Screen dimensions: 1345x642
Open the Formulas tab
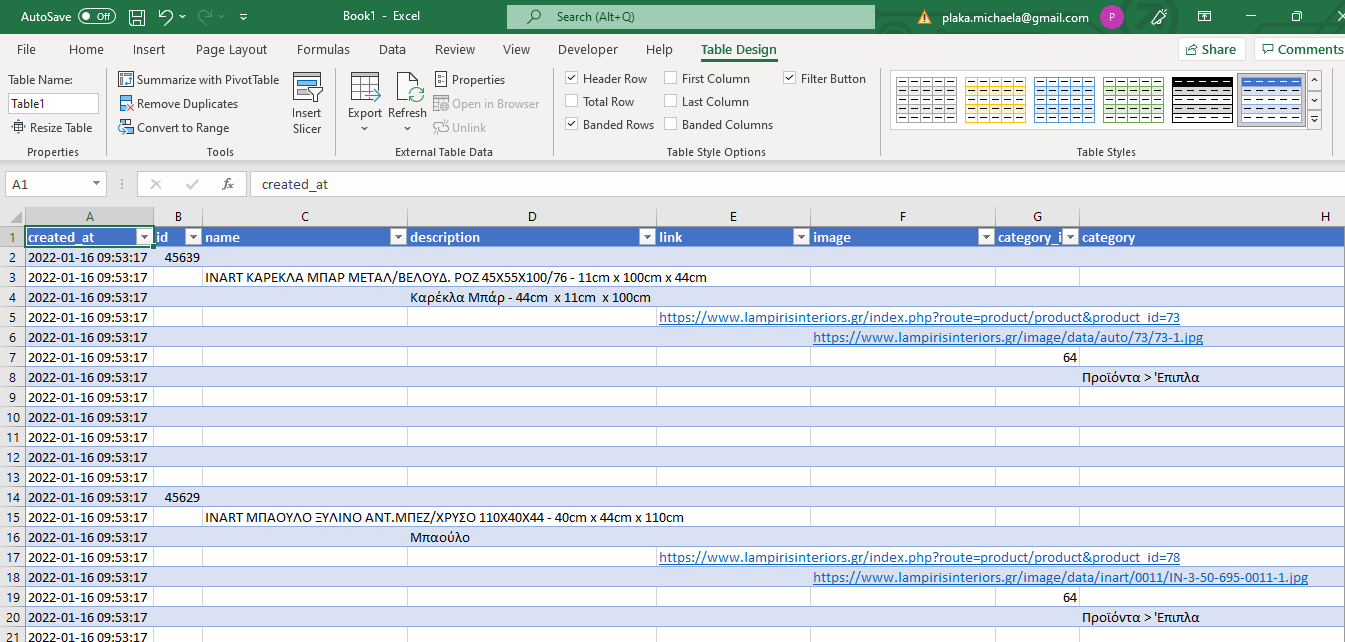tap(323, 50)
